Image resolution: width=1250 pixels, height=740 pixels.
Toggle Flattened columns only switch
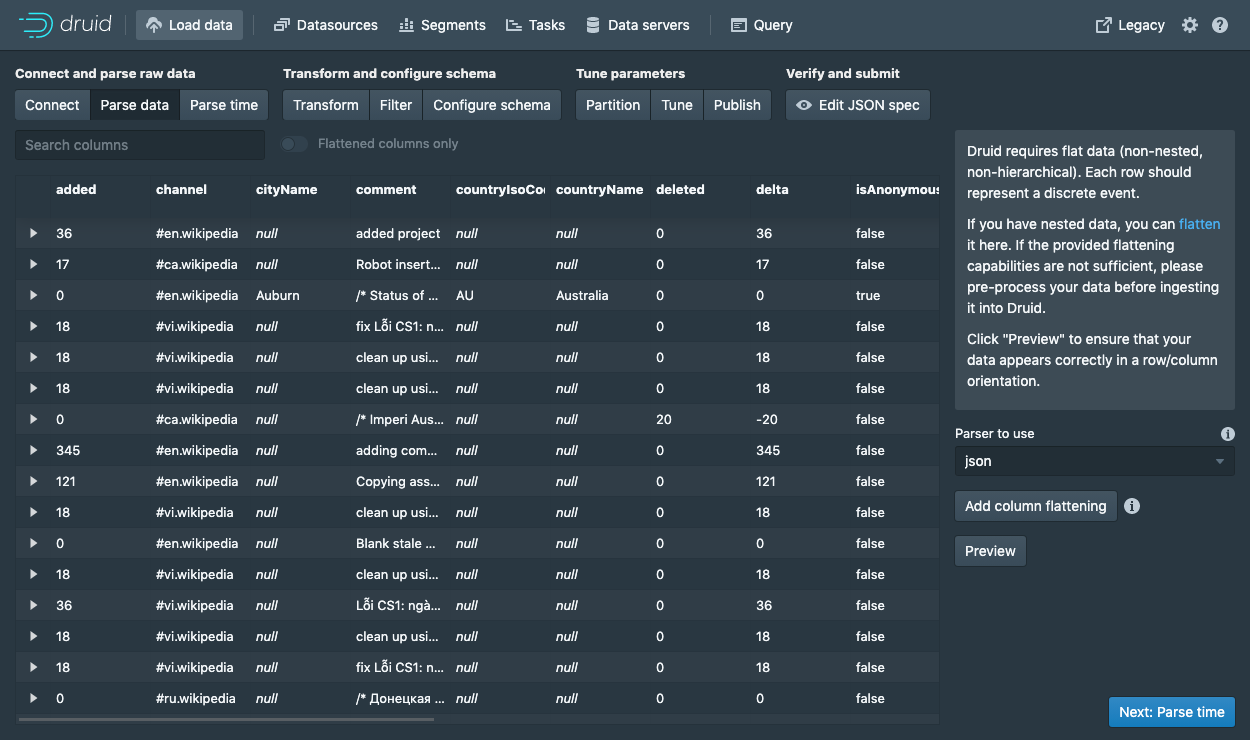point(294,144)
